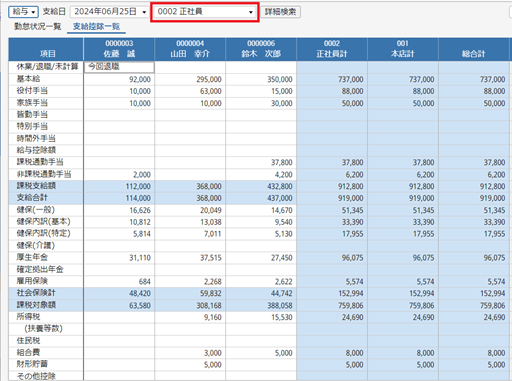Select the 社会保険計 row label
The height and width of the screenshot is (381, 512).
(x=36, y=293)
